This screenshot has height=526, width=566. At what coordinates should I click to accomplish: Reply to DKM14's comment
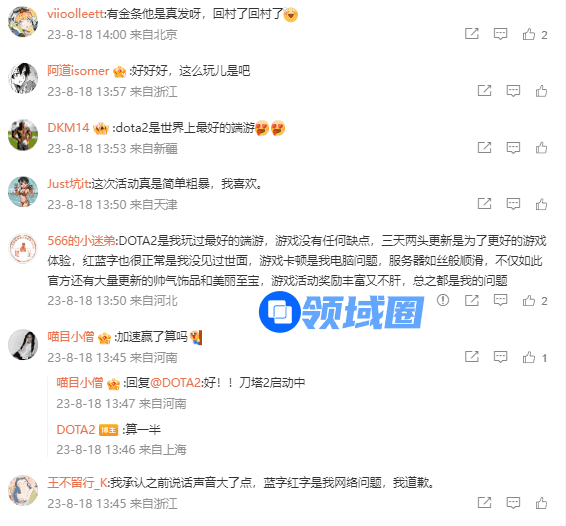pyautogui.click(x=513, y=148)
